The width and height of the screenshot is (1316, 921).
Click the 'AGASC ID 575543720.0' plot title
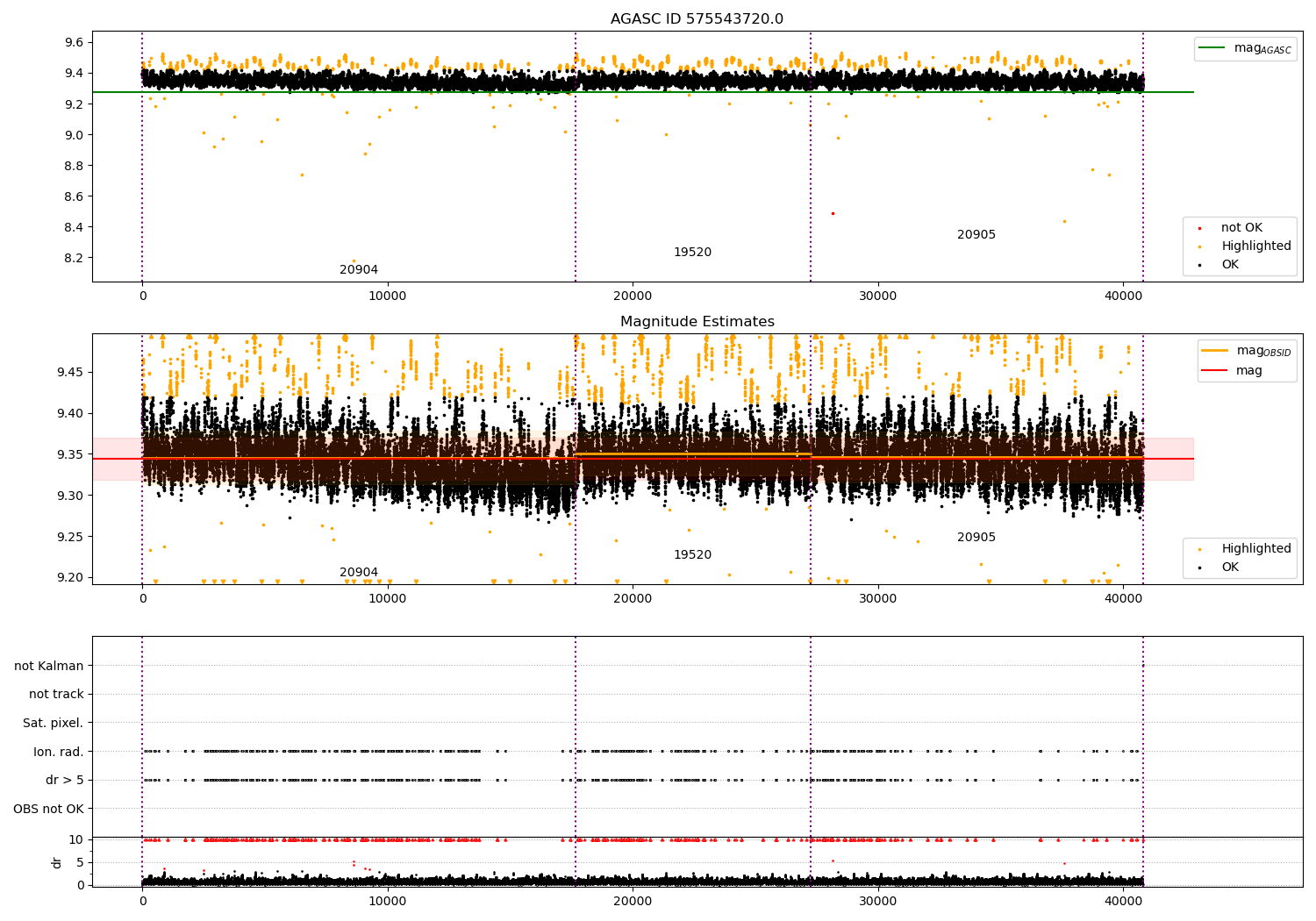coord(697,19)
